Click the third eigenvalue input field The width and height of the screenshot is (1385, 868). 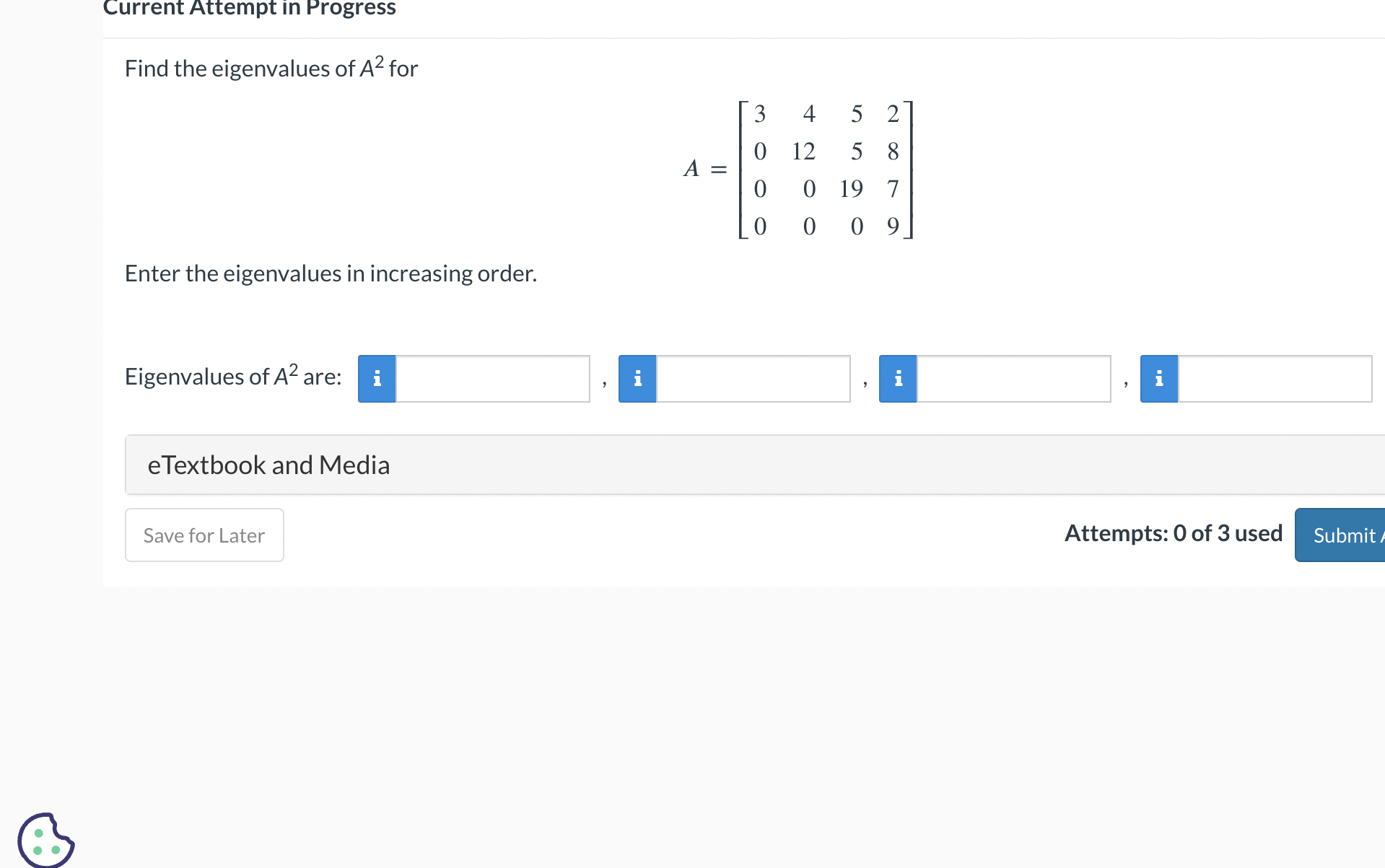pyautogui.click(x=1013, y=378)
